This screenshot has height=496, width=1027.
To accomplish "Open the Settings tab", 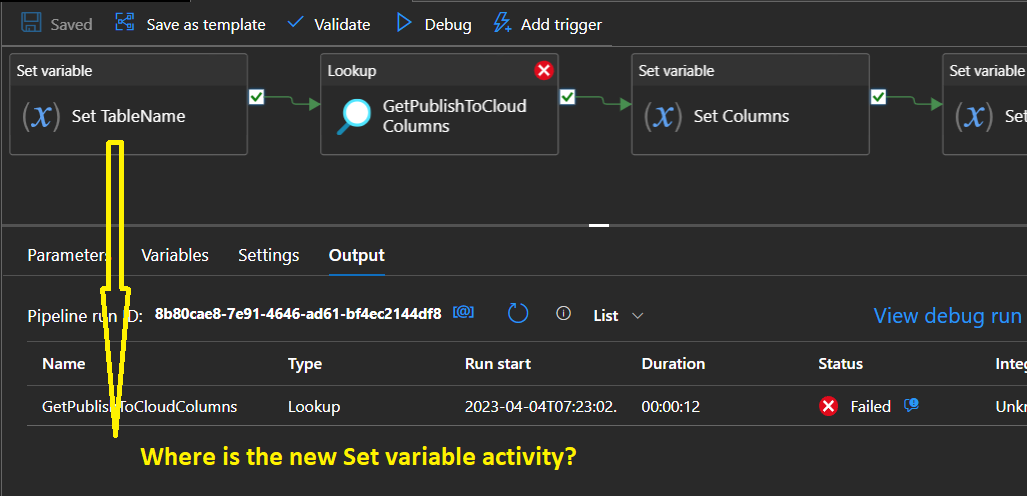I will tap(269, 256).
